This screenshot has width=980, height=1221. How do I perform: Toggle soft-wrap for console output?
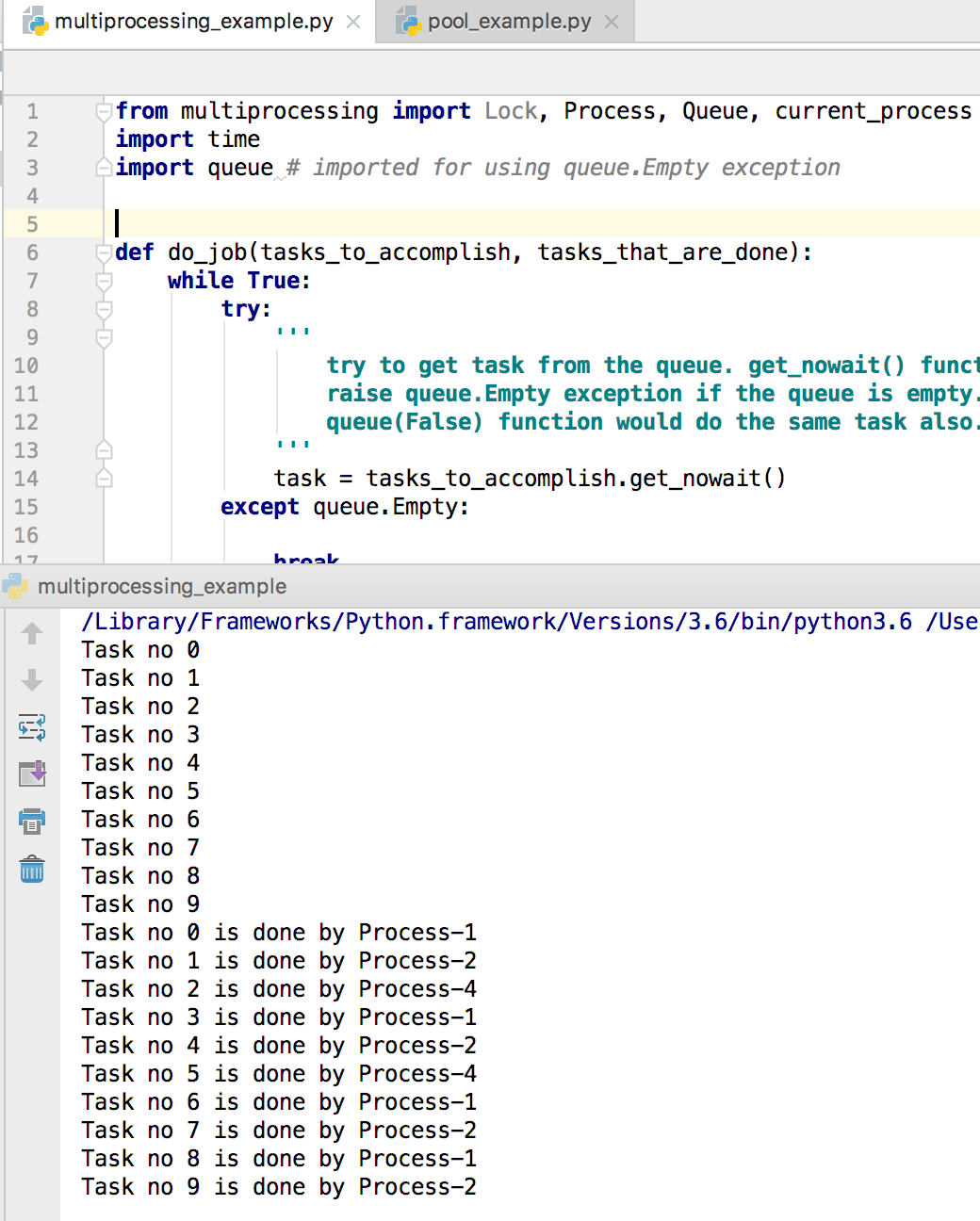click(32, 727)
